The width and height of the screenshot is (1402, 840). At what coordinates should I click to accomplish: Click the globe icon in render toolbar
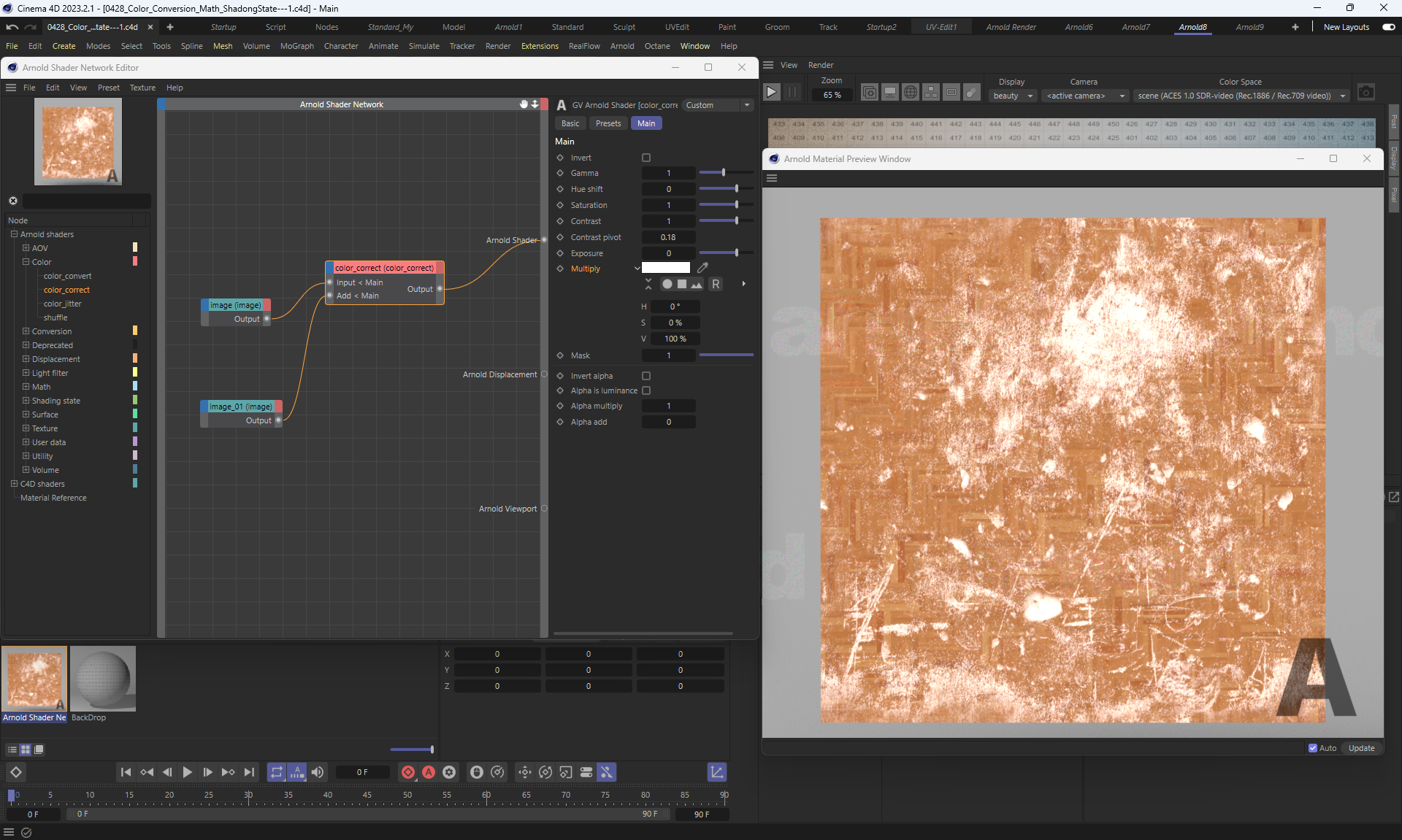pos(910,92)
